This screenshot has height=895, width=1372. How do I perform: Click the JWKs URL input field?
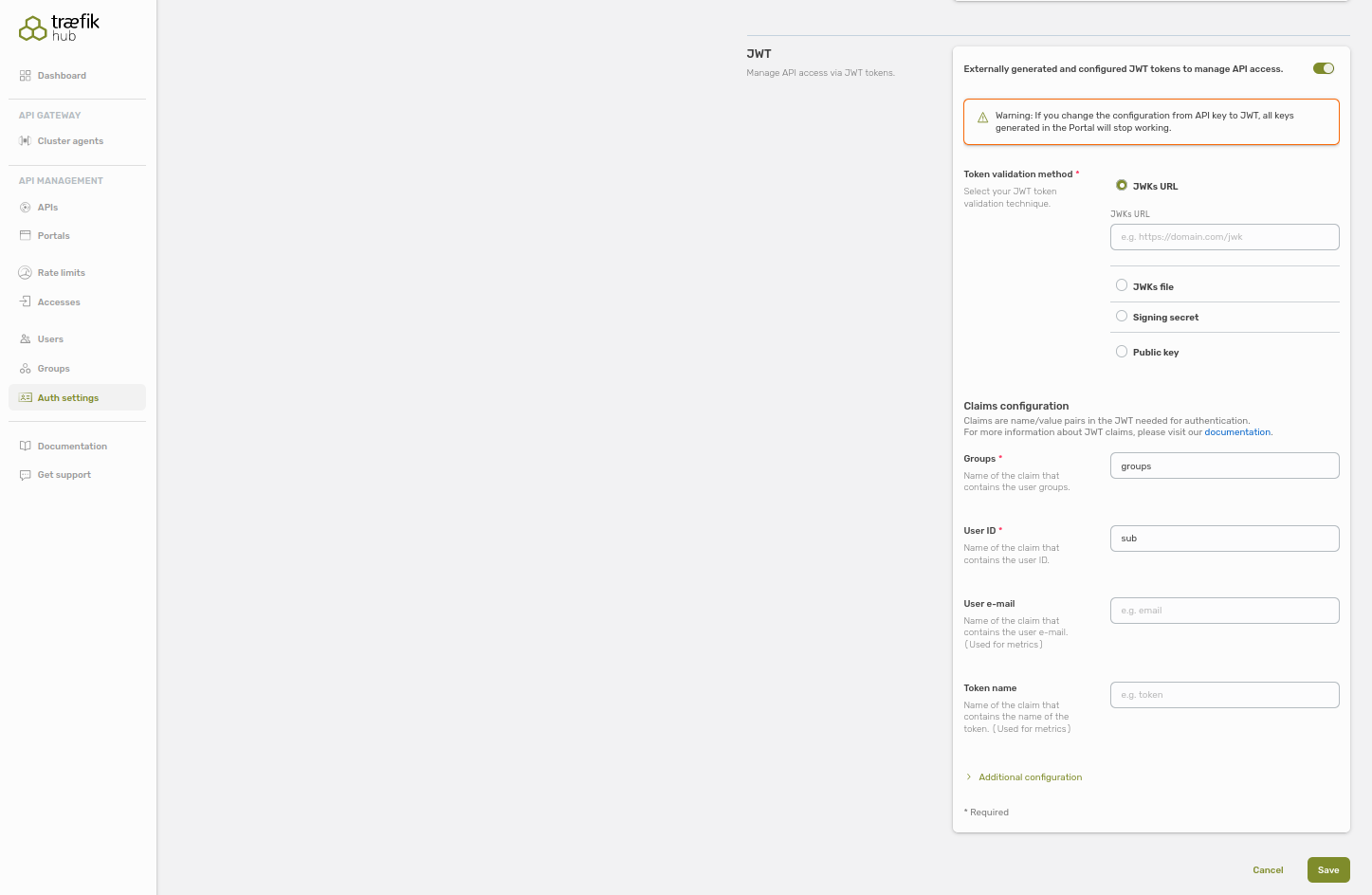click(1224, 236)
